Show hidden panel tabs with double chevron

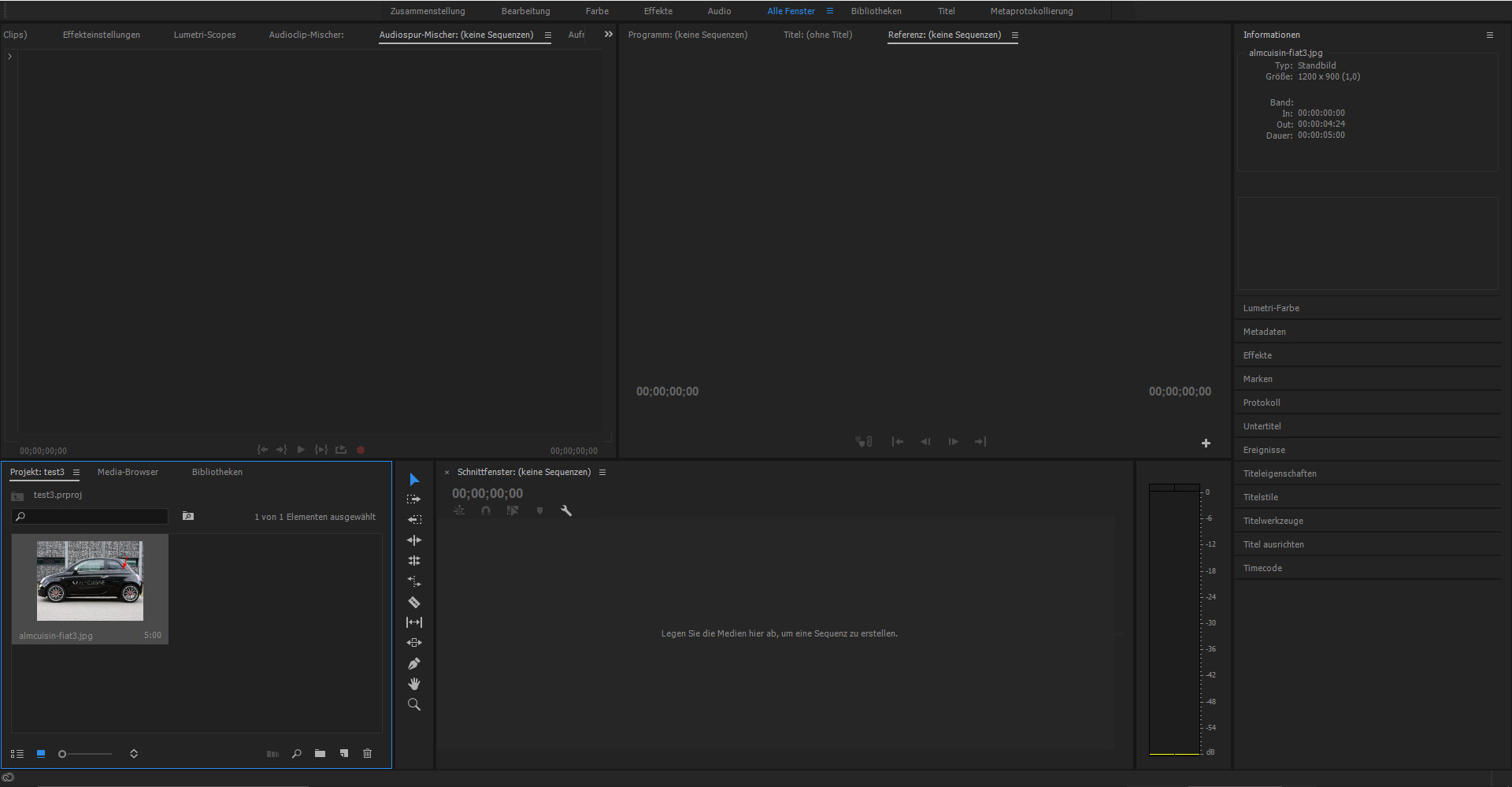tap(608, 34)
